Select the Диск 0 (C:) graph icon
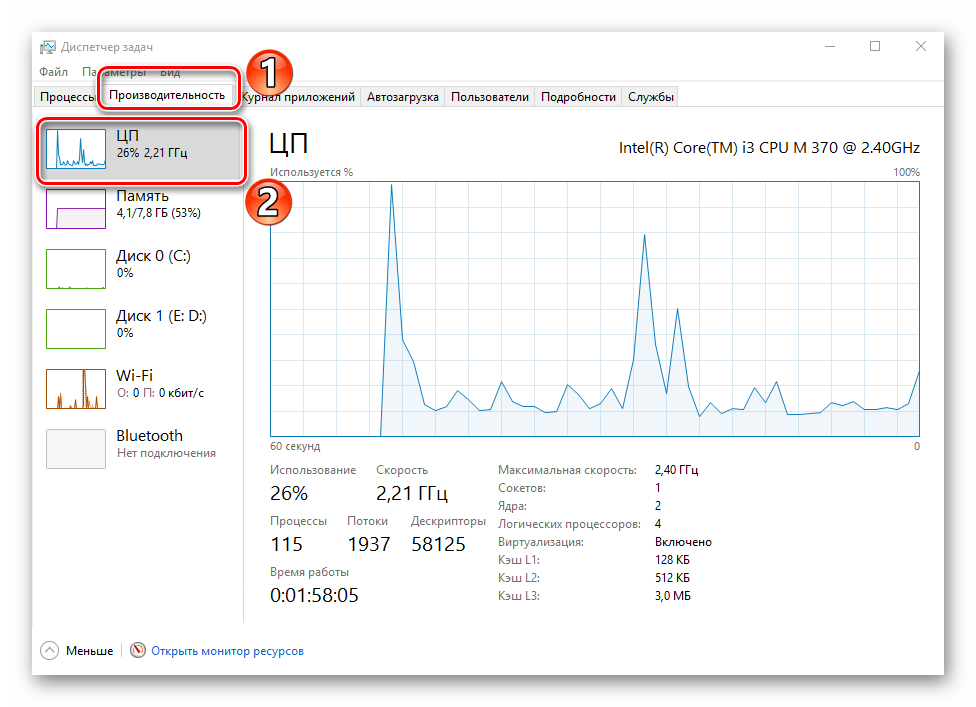The height and width of the screenshot is (707, 976). [x=76, y=269]
